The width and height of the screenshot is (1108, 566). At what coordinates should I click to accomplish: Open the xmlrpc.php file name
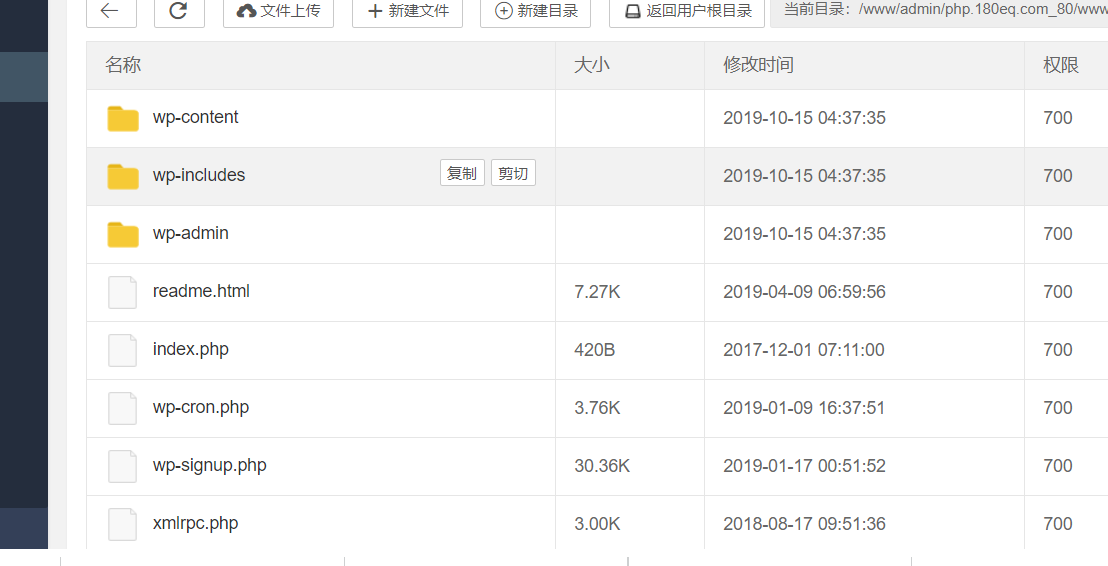click(x=195, y=523)
